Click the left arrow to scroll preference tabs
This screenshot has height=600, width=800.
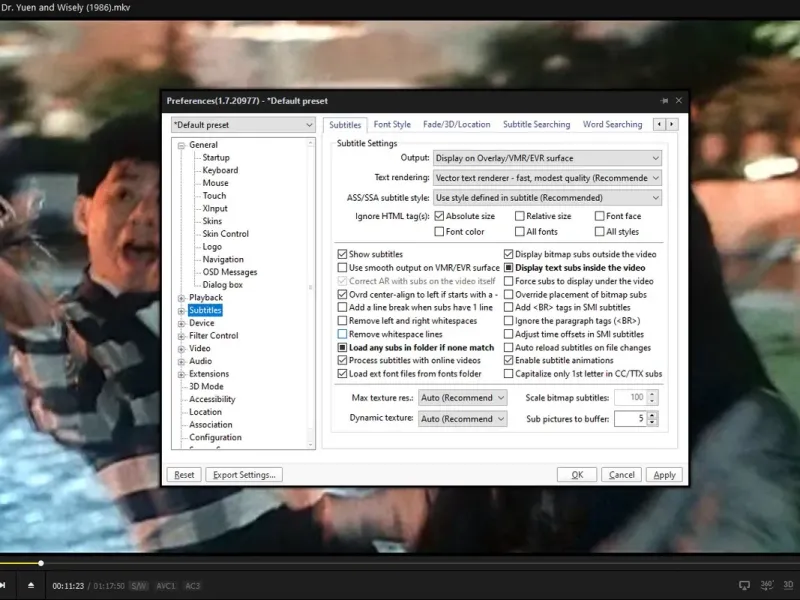coord(659,124)
